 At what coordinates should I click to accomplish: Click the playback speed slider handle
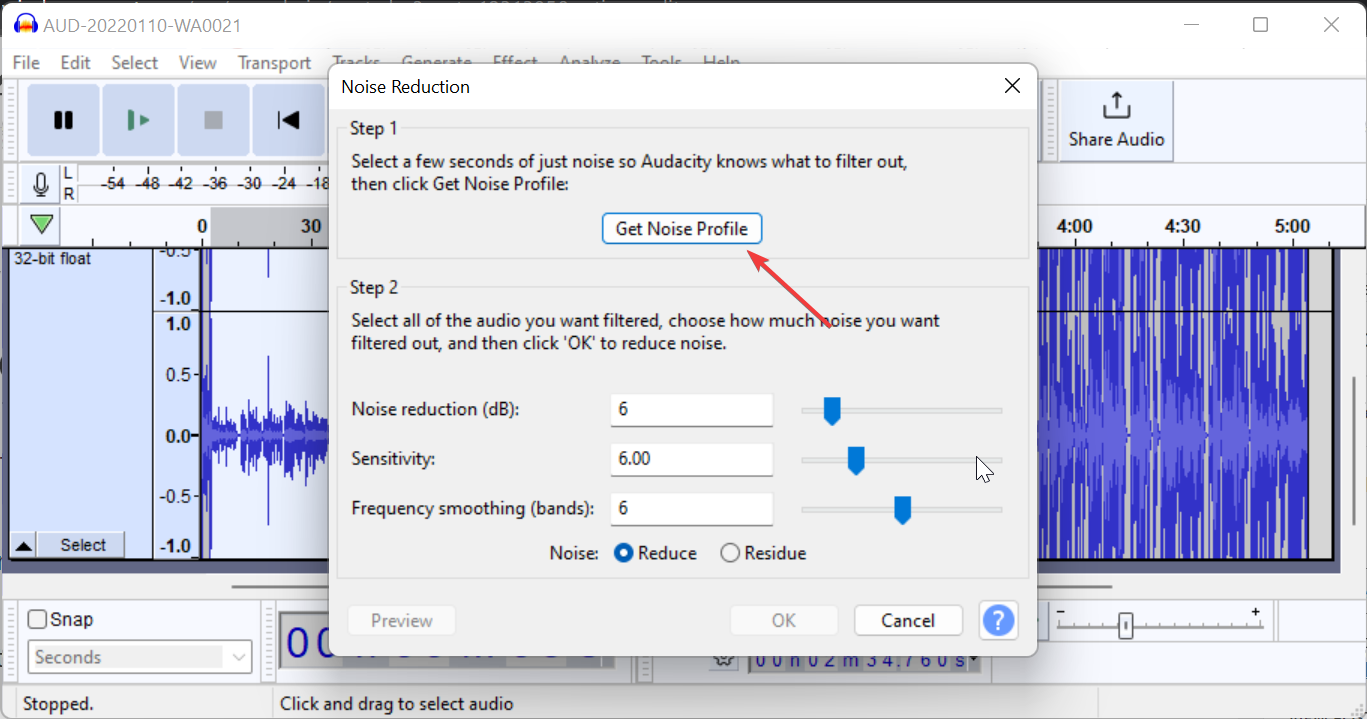click(1126, 627)
